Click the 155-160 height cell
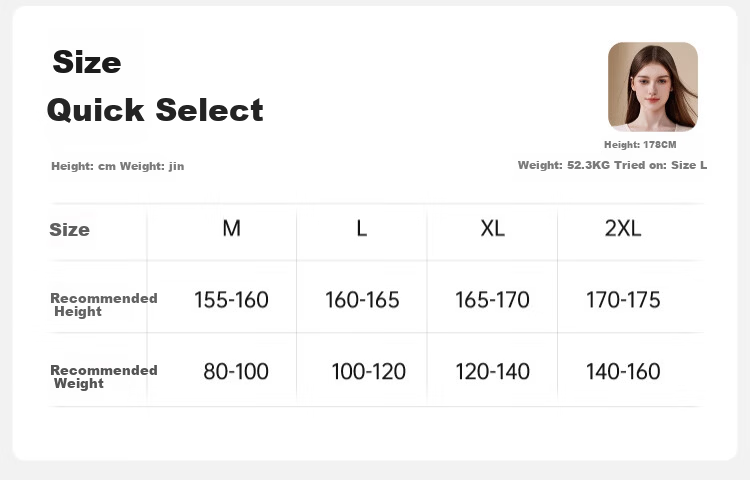 (x=231, y=300)
